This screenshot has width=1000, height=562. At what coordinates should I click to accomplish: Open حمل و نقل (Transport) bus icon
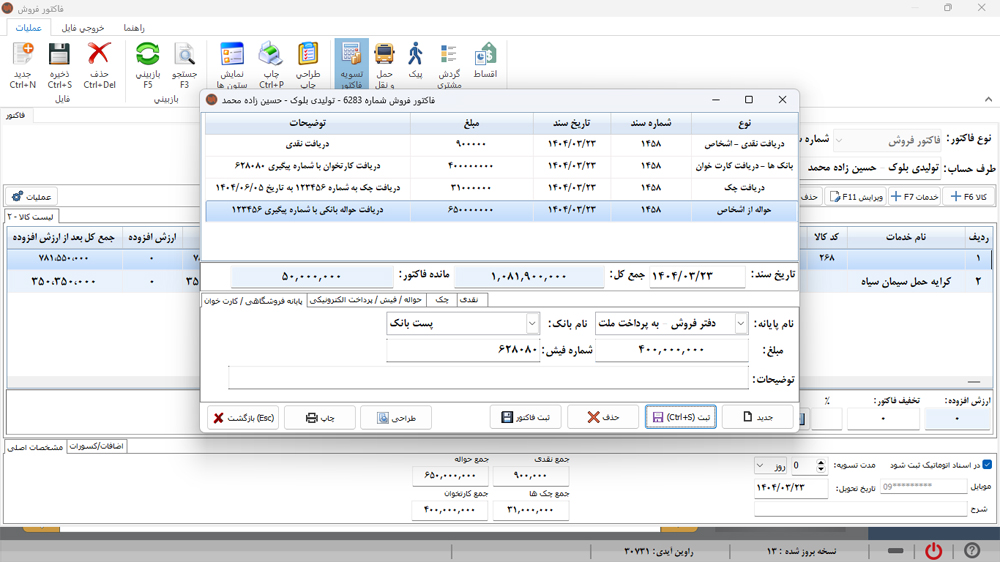point(384,55)
